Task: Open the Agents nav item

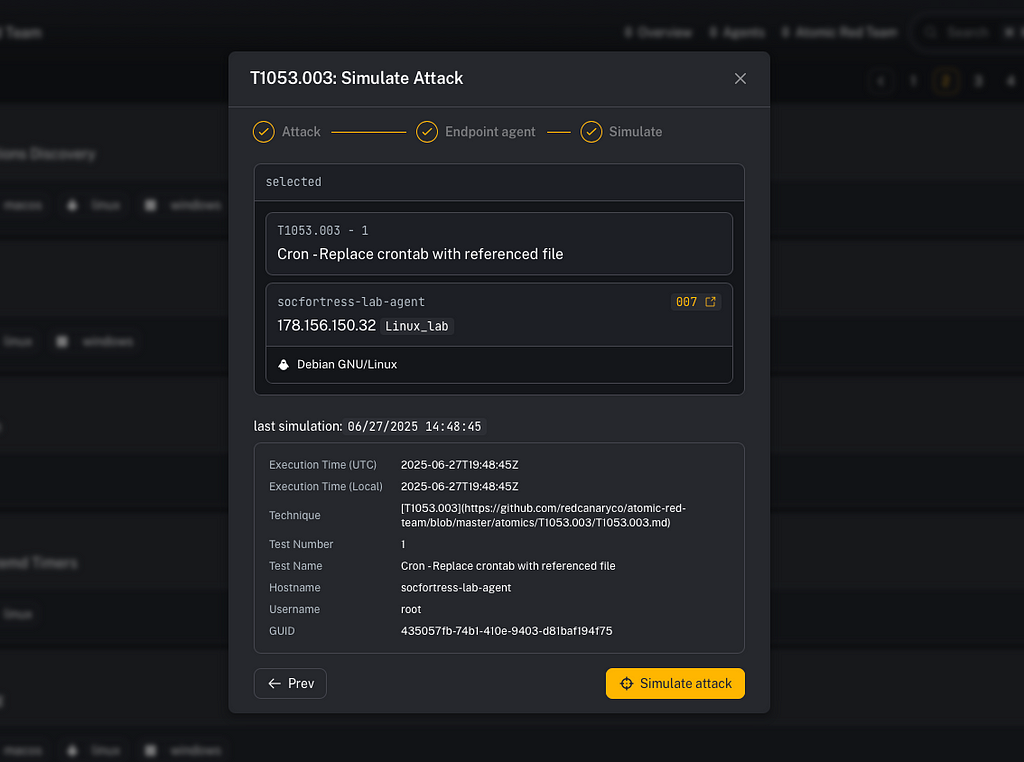Action: pos(737,32)
